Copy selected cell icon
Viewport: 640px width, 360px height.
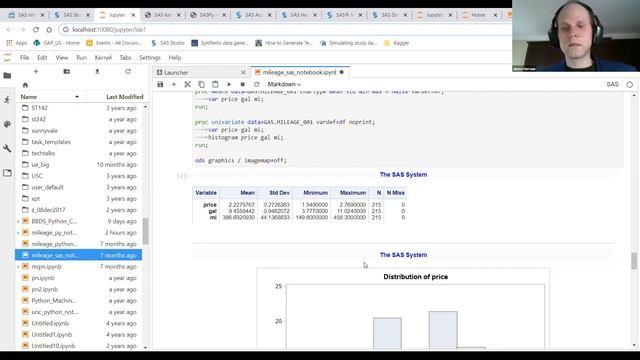click(201, 84)
